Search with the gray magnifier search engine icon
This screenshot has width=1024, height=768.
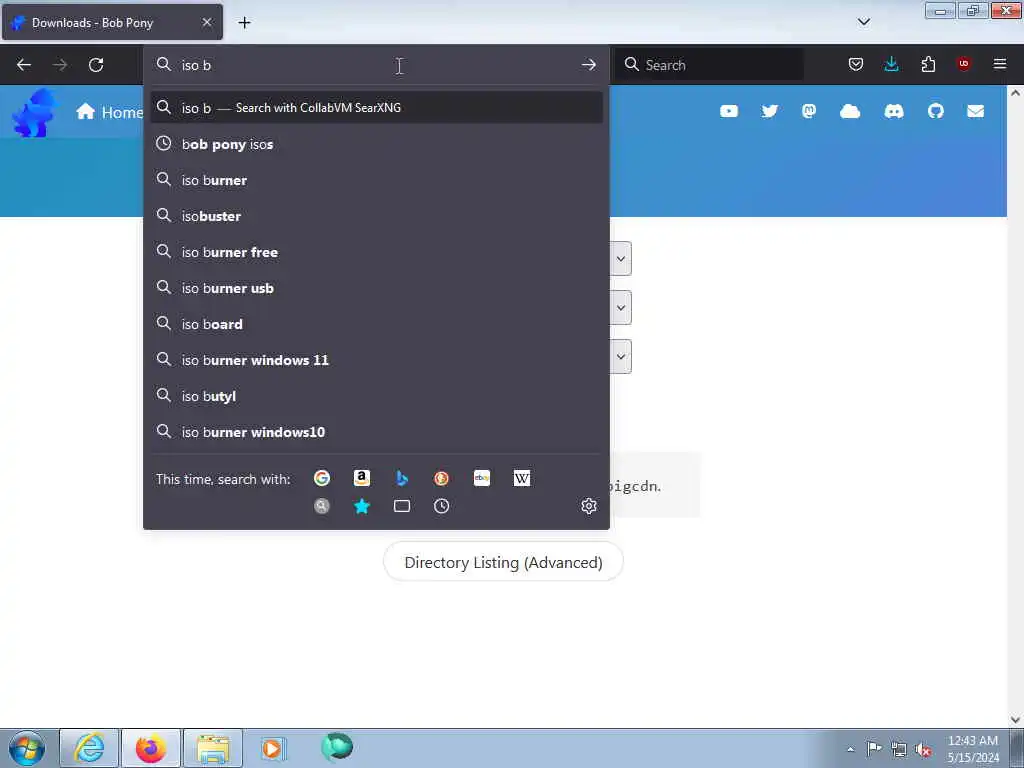[x=321, y=506]
